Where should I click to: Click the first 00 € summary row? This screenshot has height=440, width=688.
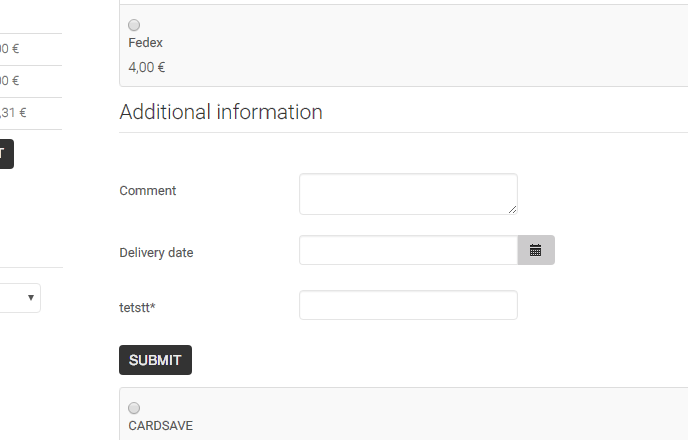10,48
